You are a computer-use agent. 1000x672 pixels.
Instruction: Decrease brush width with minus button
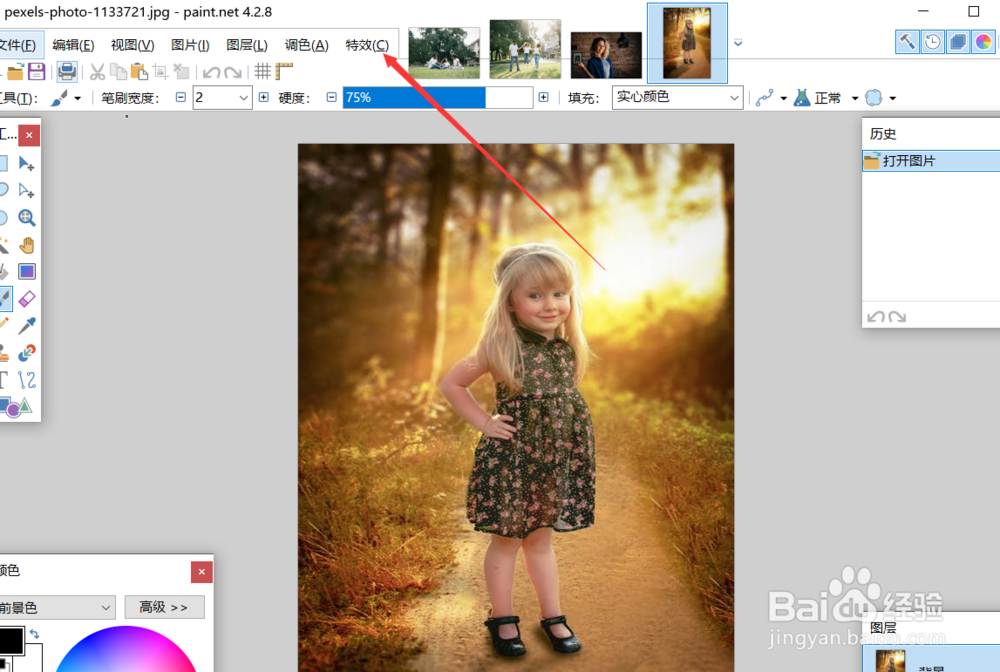pos(181,97)
